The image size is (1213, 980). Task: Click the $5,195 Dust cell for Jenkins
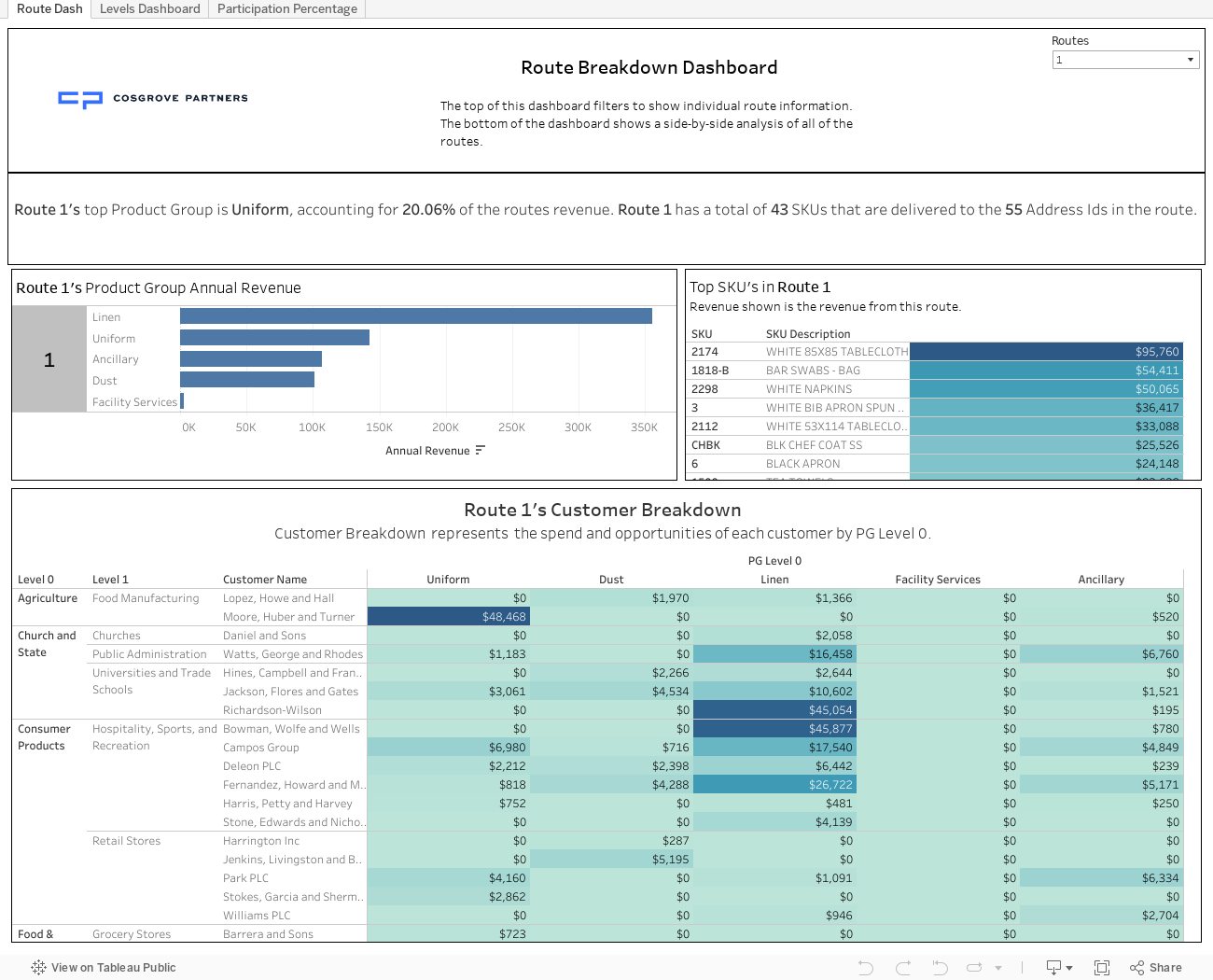click(611, 860)
